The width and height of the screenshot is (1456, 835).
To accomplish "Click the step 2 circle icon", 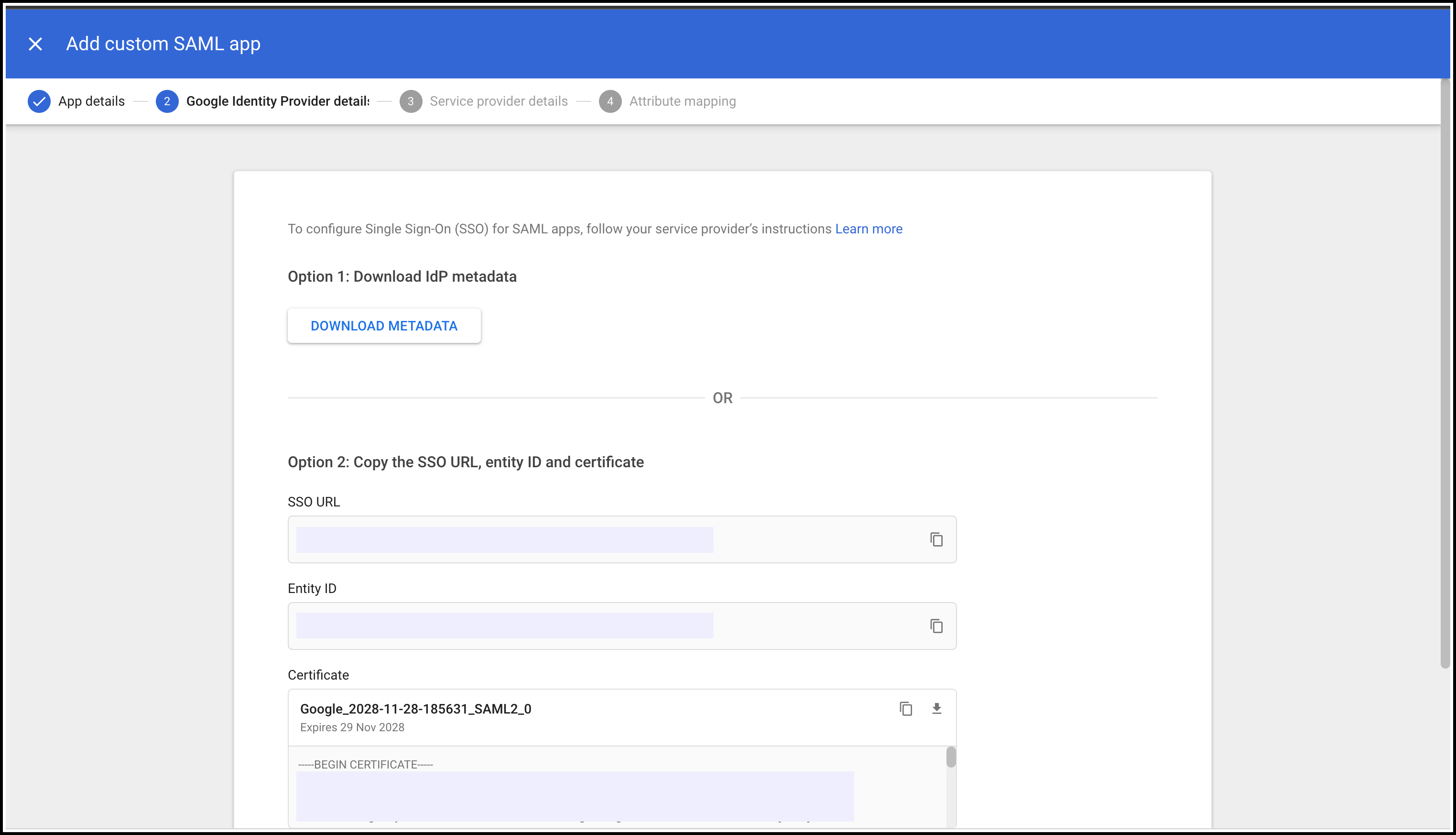I will [167, 101].
